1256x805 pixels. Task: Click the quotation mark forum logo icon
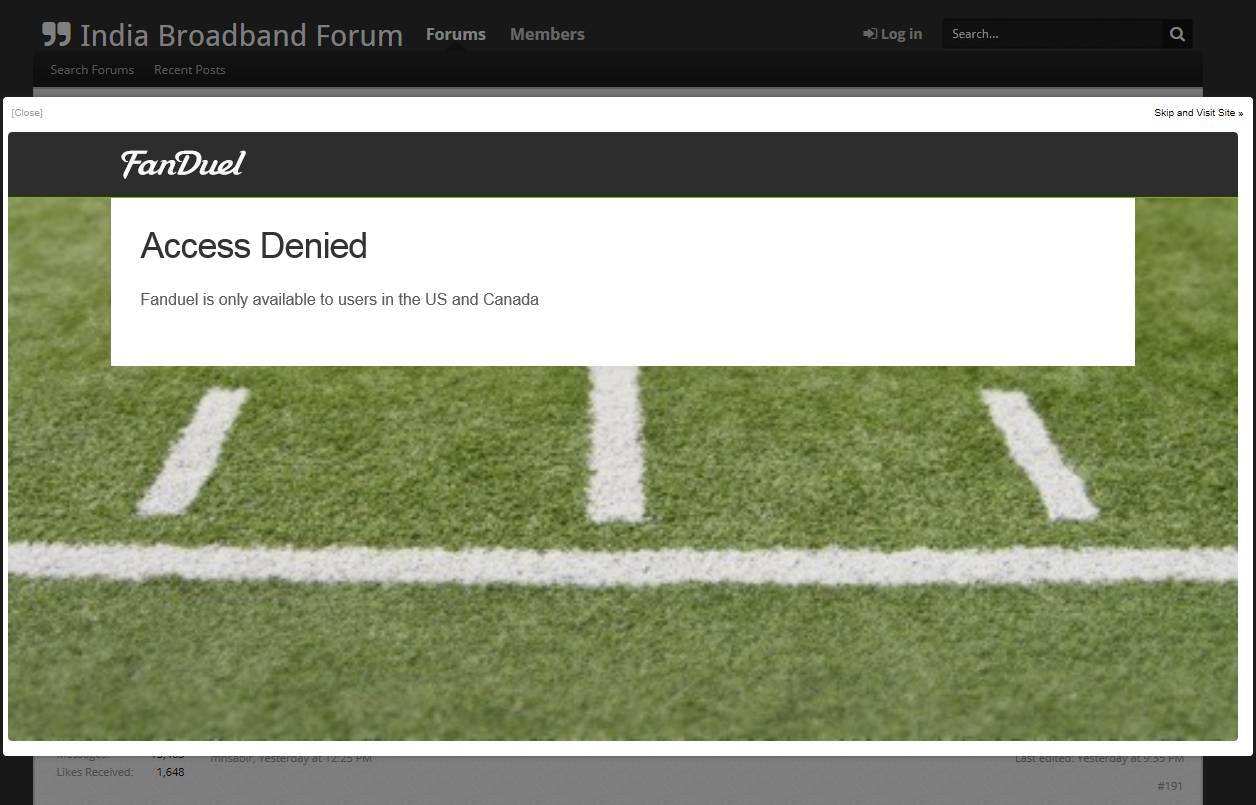pyautogui.click(x=56, y=35)
